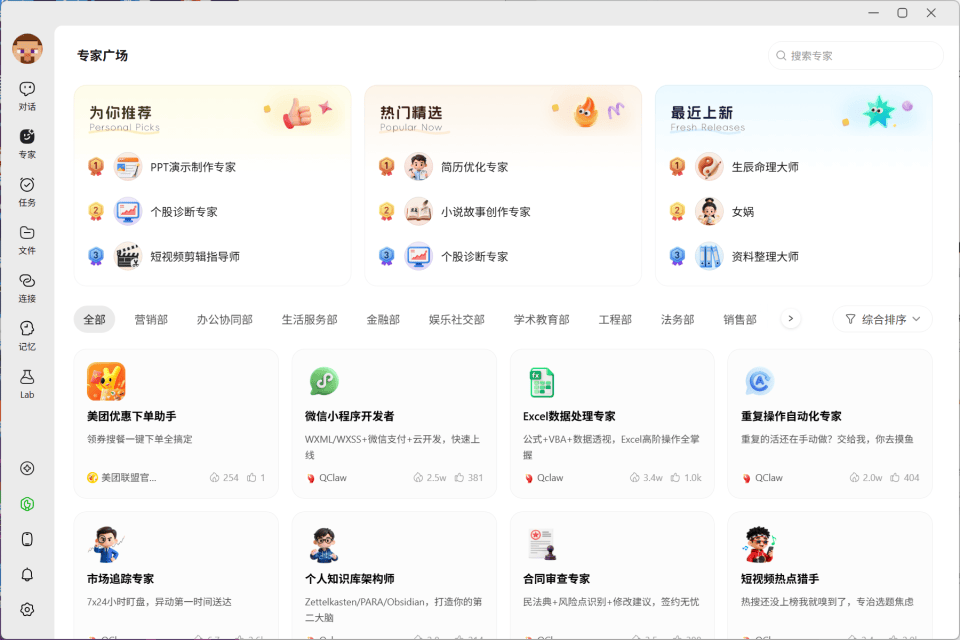The height and width of the screenshot is (640, 960).
Task: Click the 热门精选 section heading
Action: tap(411, 113)
